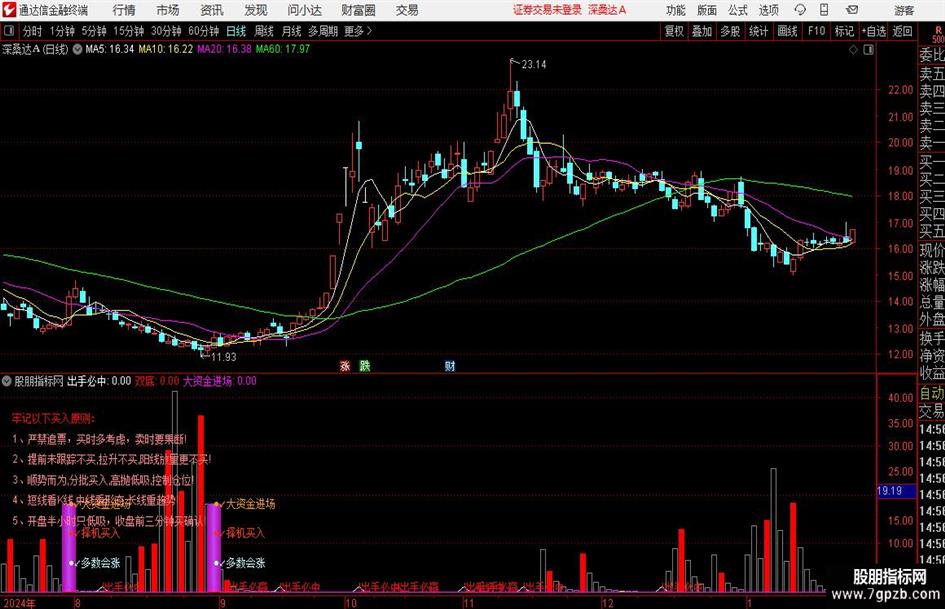Click the MA10: 16.22 label
This screenshot has height=609, width=945.
tap(166, 49)
